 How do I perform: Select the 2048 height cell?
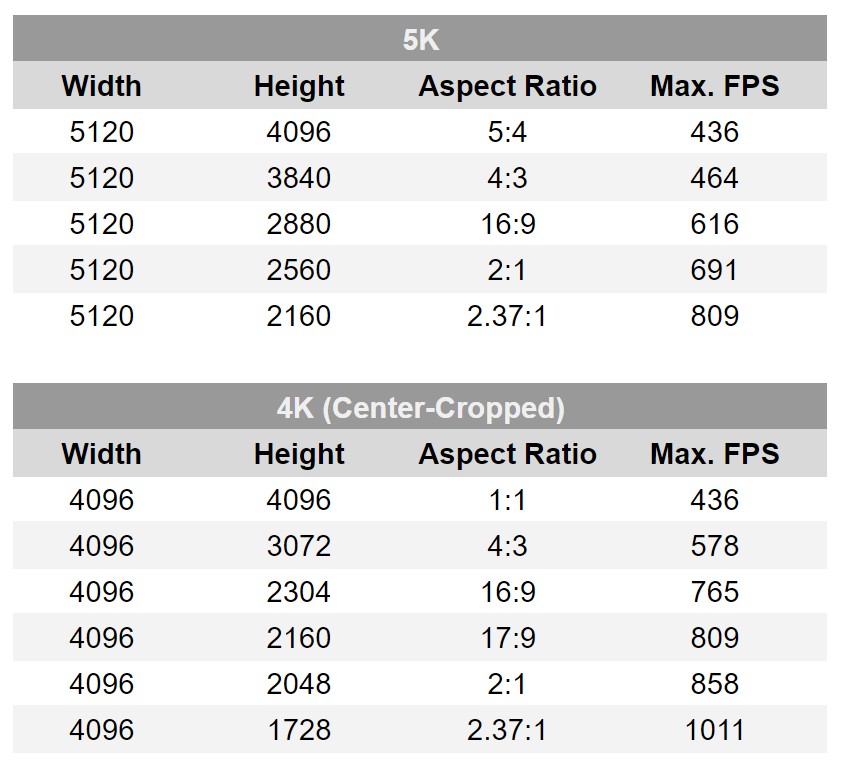pos(299,684)
